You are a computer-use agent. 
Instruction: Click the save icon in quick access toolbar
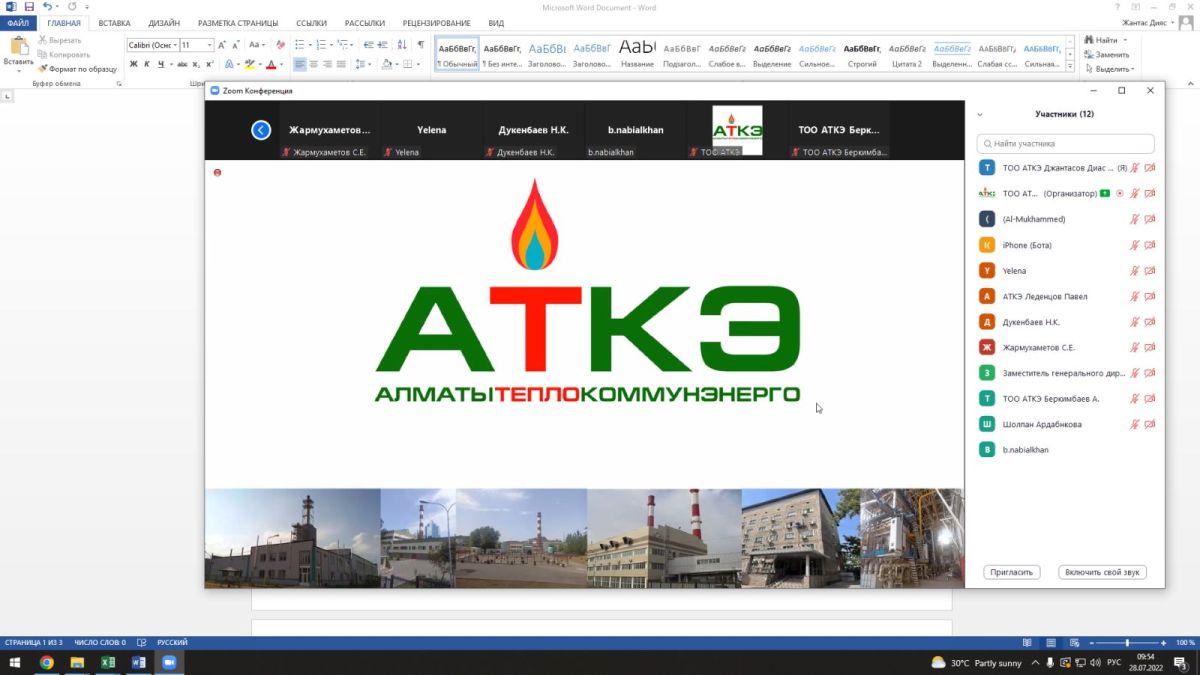[29, 7]
